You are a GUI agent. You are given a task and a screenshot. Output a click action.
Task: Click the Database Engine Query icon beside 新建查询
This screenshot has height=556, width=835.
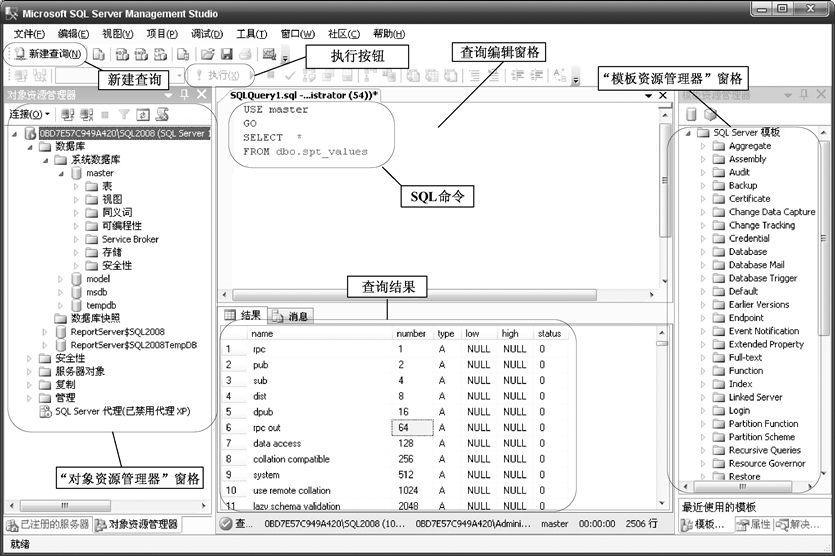[99, 54]
